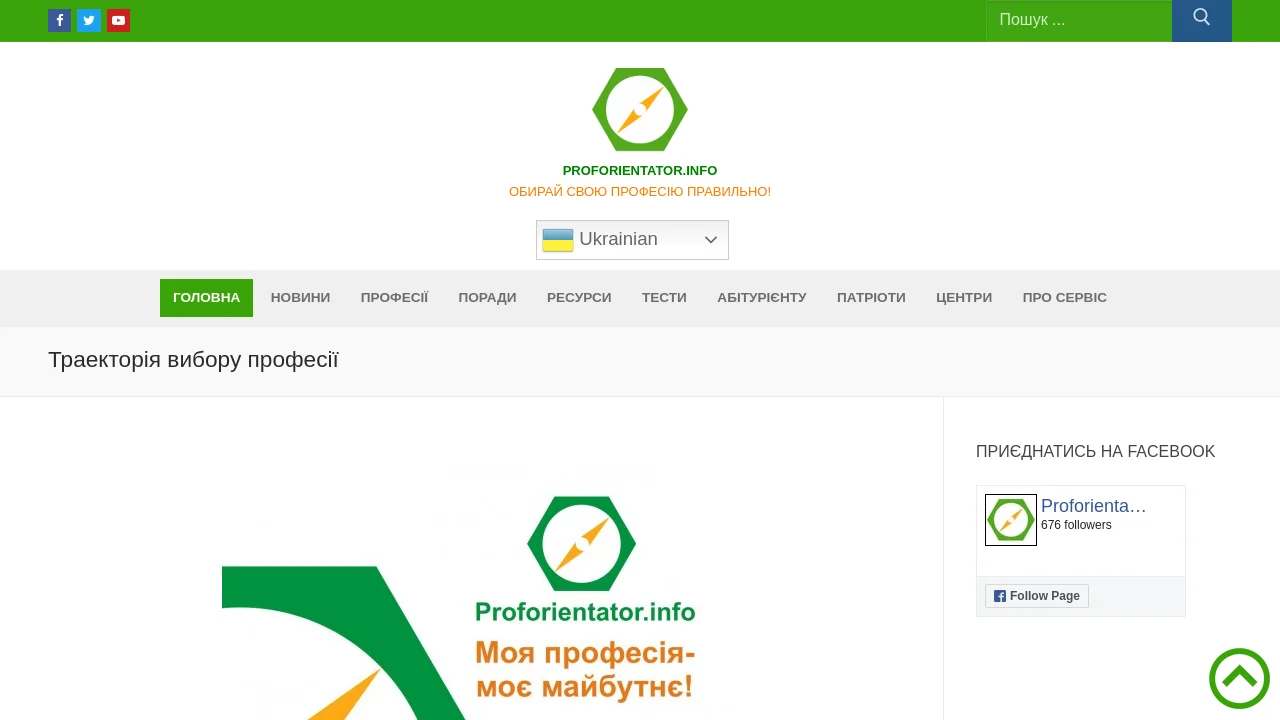This screenshot has width=1280, height=720.
Task: Open the АБІТУРІЄНТУ menu item
Action: (761, 298)
